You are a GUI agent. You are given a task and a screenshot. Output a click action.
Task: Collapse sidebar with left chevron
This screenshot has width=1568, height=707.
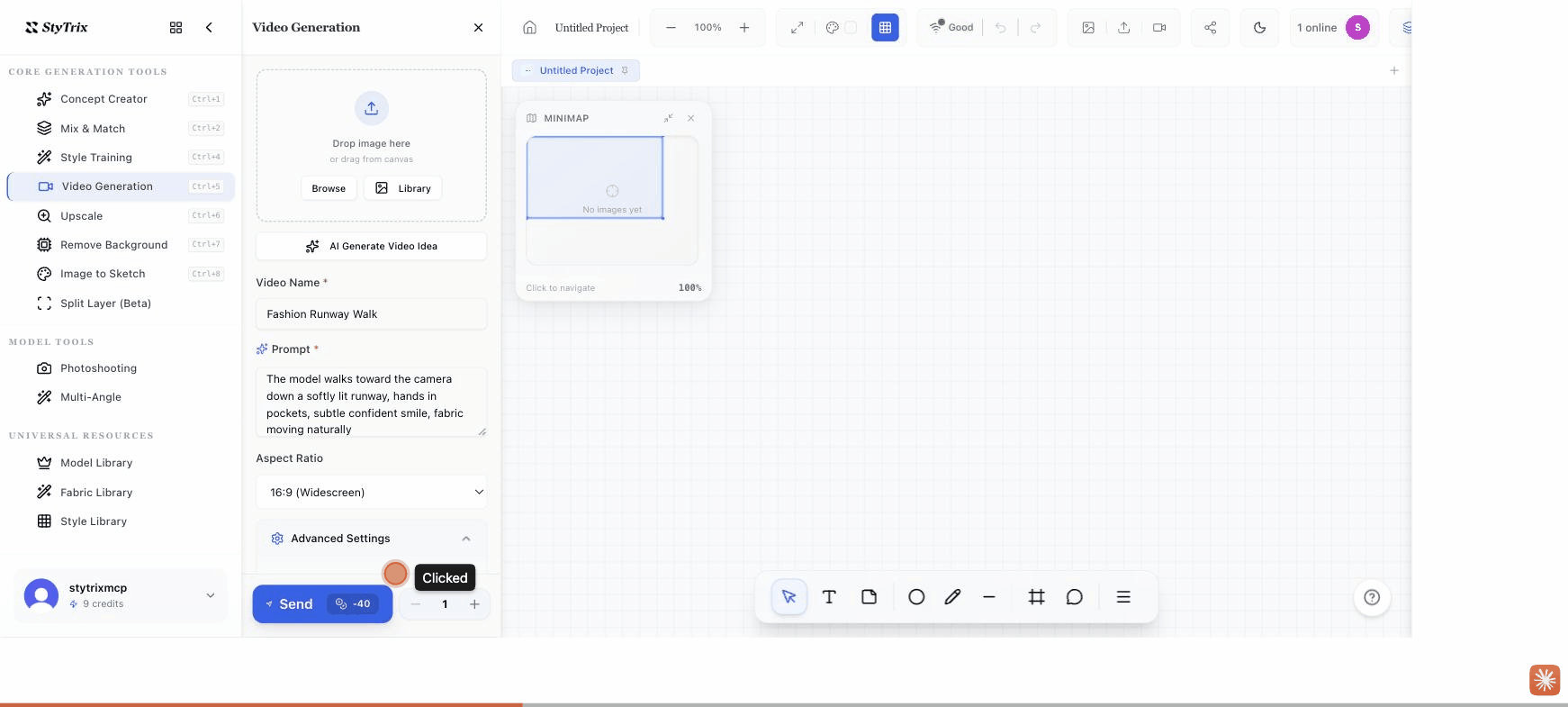(x=209, y=28)
